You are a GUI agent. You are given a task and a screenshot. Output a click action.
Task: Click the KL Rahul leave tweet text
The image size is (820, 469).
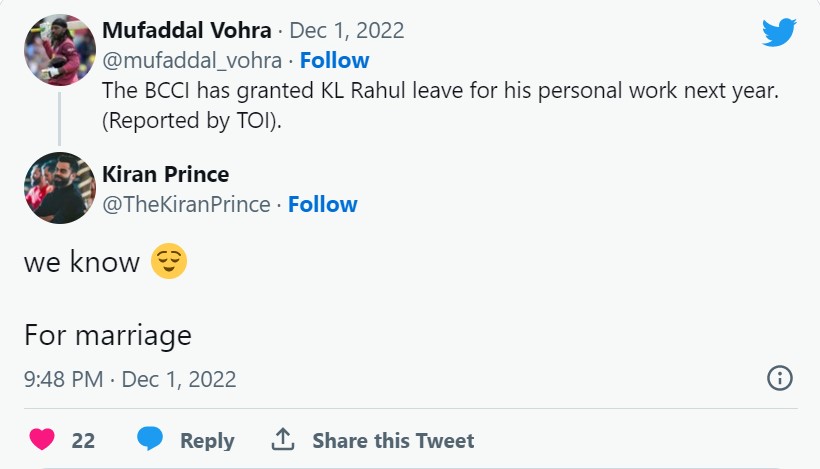point(440,90)
